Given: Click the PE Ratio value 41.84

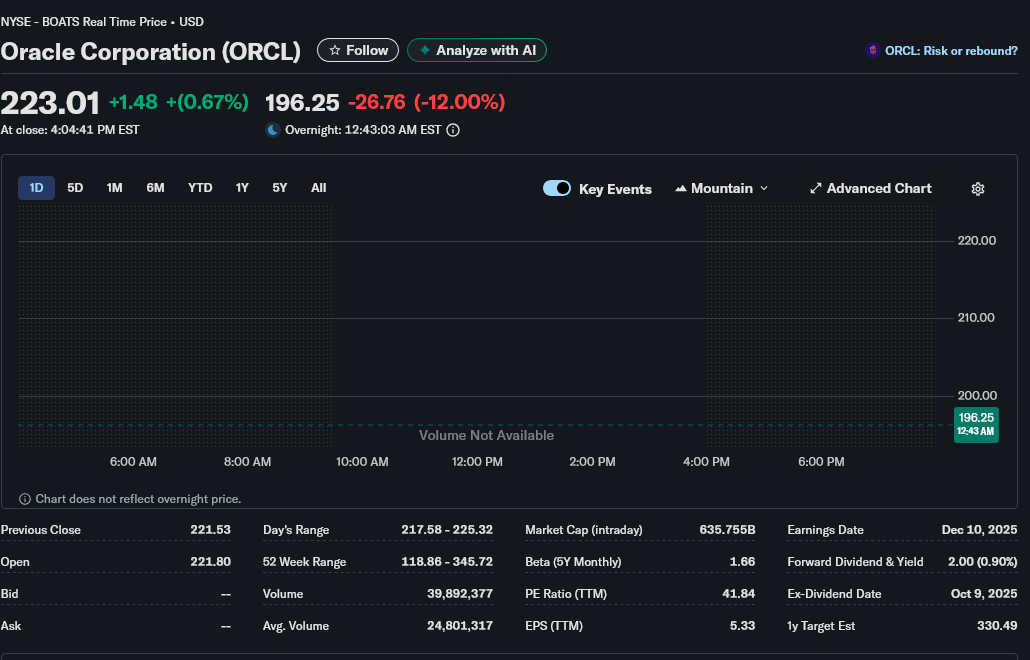Looking at the screenshot, I should click(738, 594).
